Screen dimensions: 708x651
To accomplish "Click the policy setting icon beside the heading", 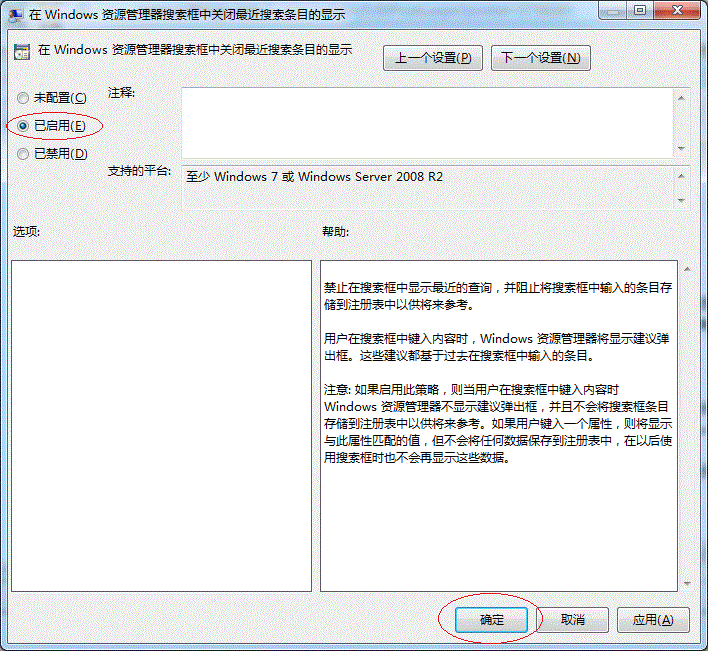I will point(22,51).
